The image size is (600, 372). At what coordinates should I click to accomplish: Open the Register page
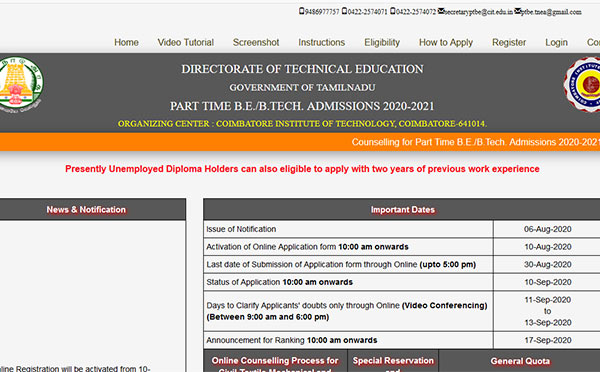[x=509, y=42]
